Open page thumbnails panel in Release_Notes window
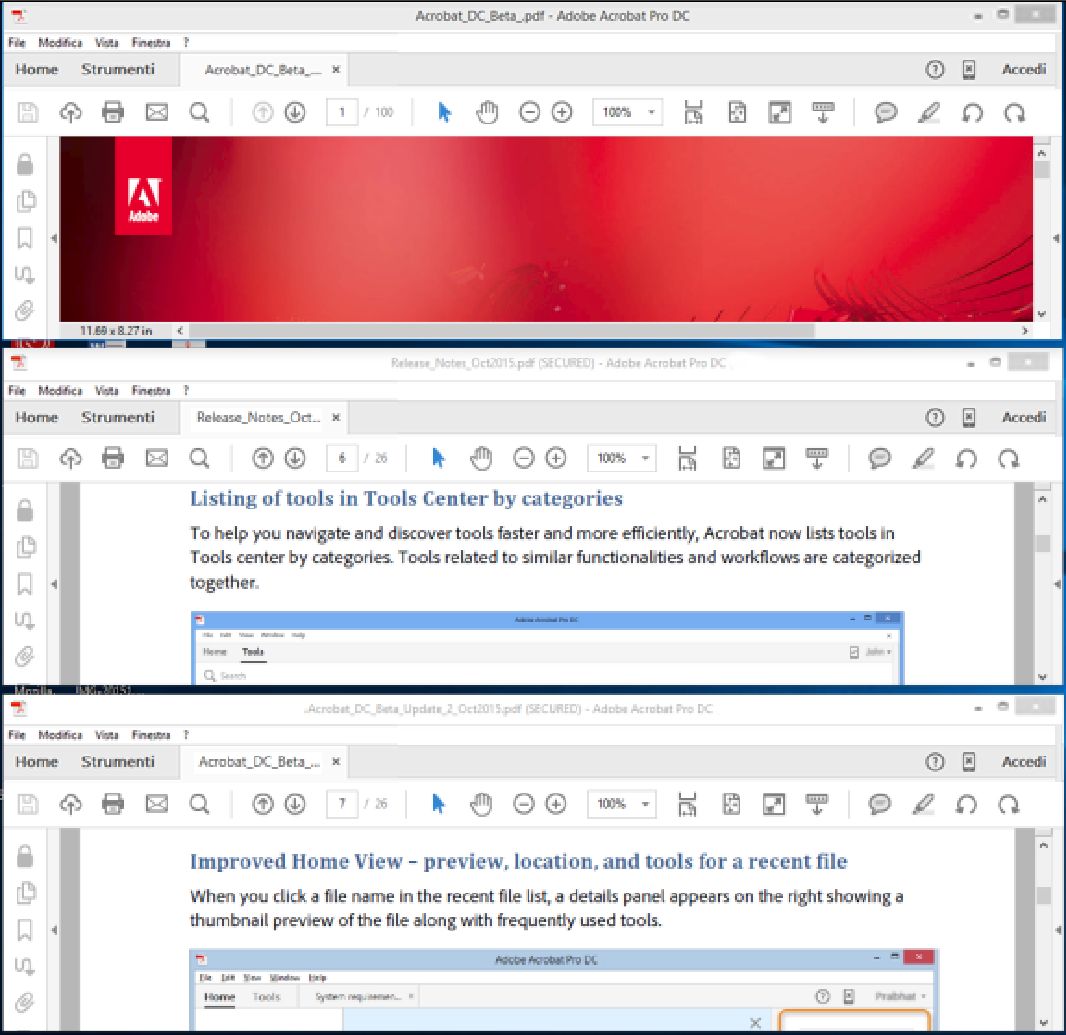 [x=26, y=546]
